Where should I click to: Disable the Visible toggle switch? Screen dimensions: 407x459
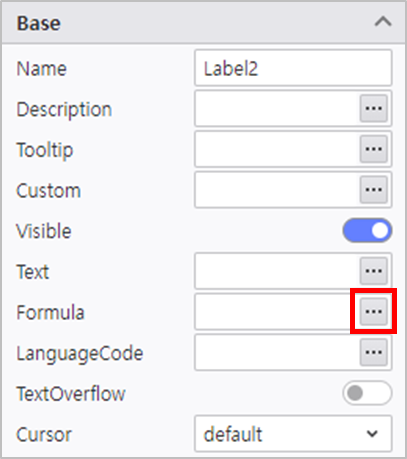click(367, 230)
